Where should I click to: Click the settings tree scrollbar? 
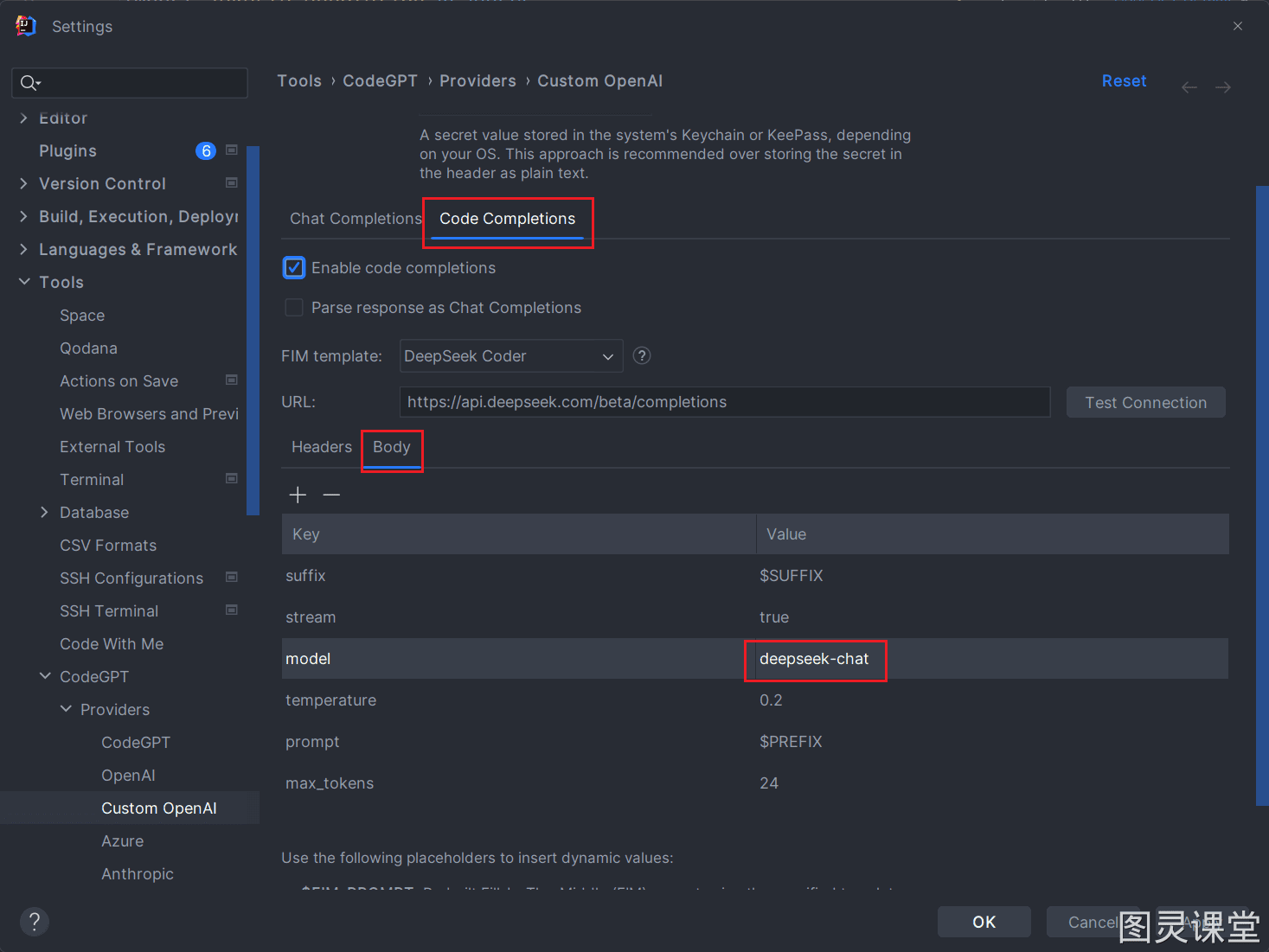click(253, 330)
